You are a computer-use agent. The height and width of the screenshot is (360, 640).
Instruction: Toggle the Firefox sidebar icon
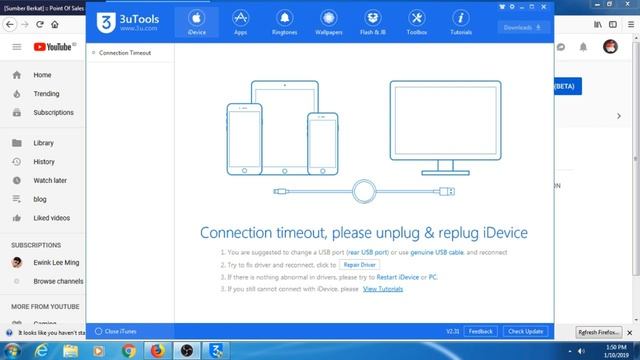click(613, 24)
